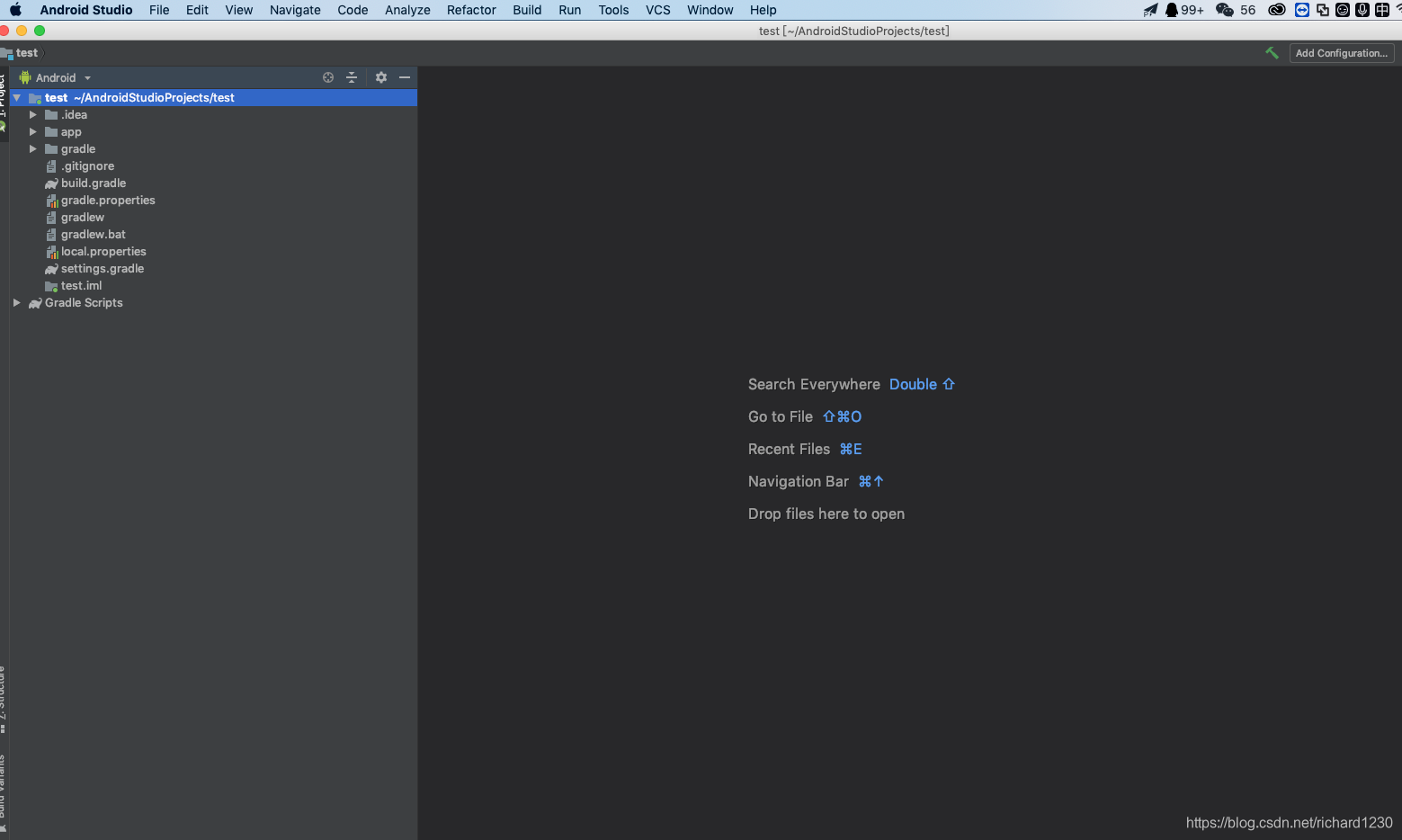The image size is (1402, 840).
Task: Select build.gradle in project tree
Action: (x=94, y=183)
